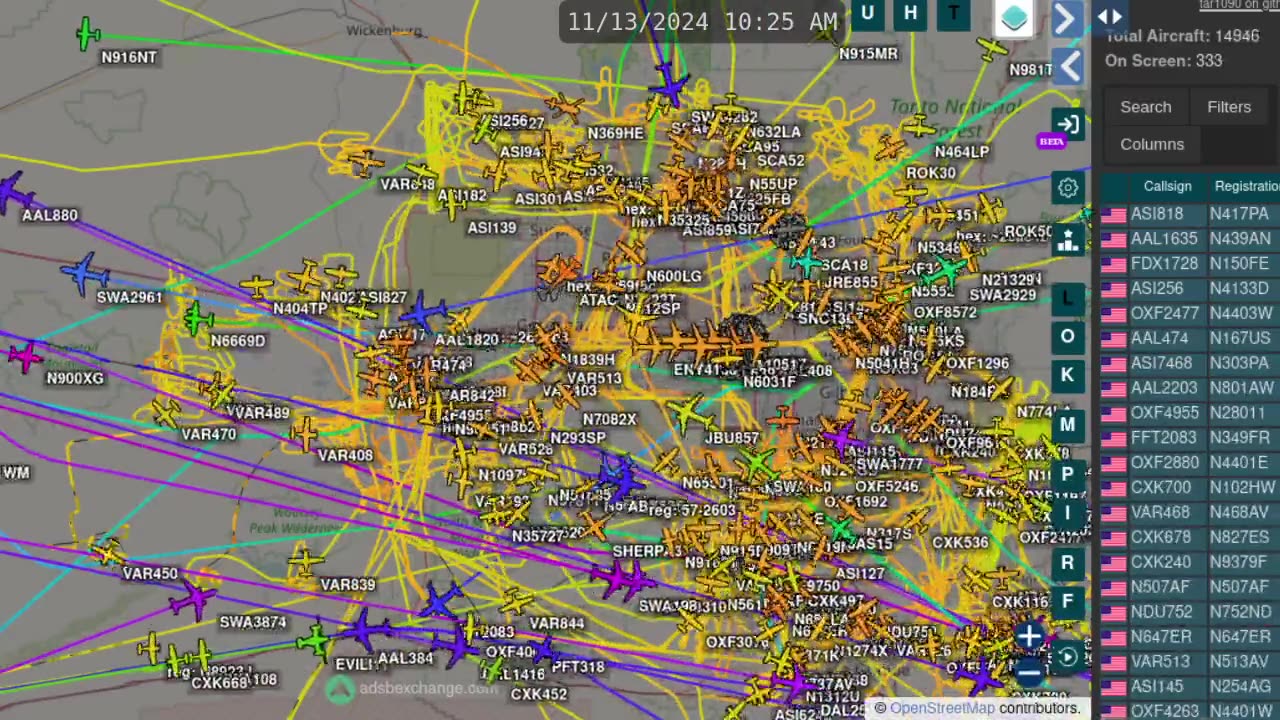
Task: Select the AAL474 callsign row
Action: [1190, 338]
